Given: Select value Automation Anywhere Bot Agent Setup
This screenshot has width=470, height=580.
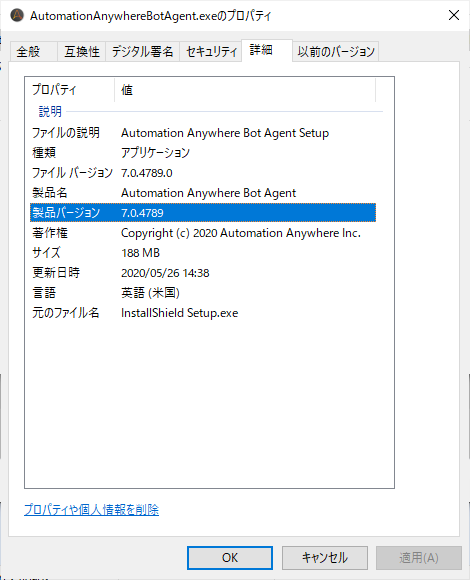Looking at the screenshot, I should (x=225, y=133).
